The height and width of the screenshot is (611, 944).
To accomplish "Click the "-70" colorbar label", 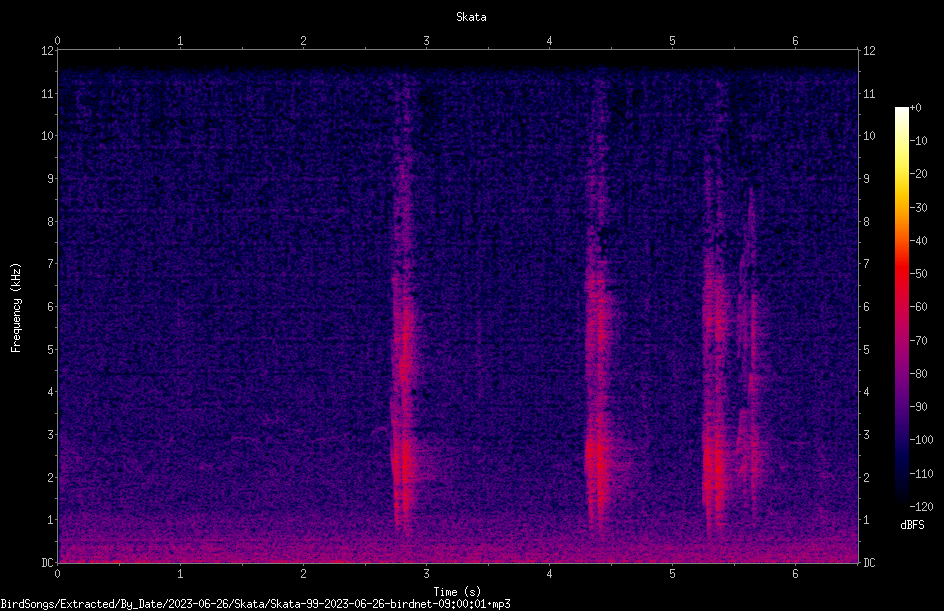I will [x=918, y=341].
